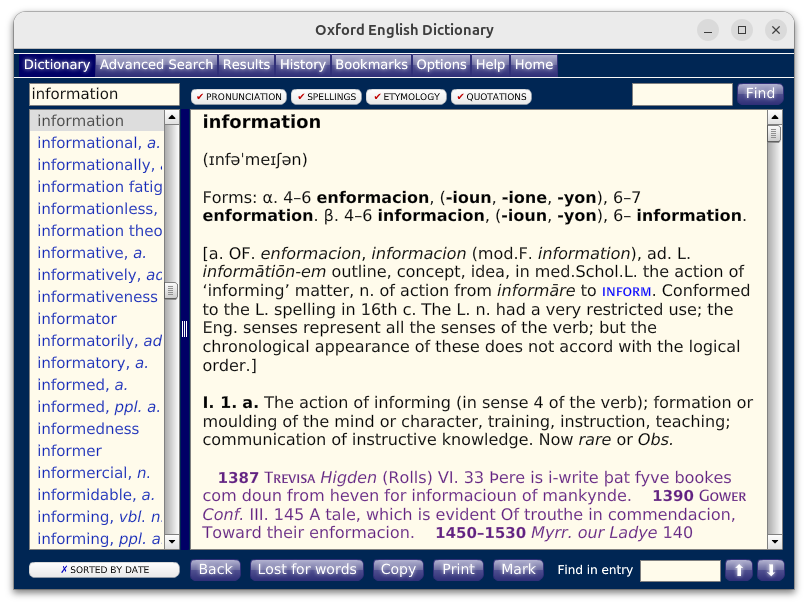Open the Bookmarks tab

tap(372, 64)
